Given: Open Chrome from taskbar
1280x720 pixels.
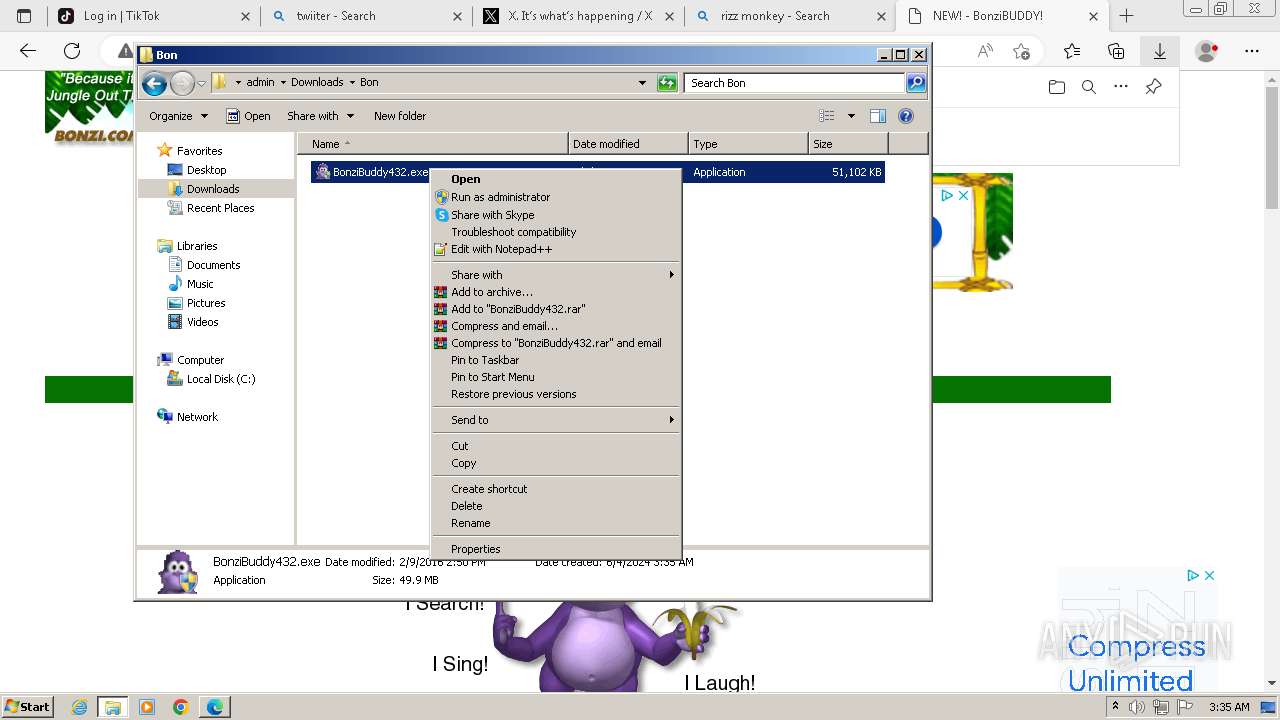Looking at the screenshot, I should (x=181, y=707).
